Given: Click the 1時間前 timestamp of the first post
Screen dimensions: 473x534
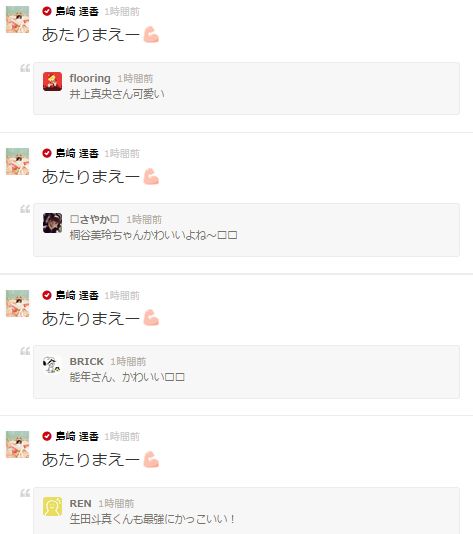Looking at the screenshot, I should click(122, 12).
